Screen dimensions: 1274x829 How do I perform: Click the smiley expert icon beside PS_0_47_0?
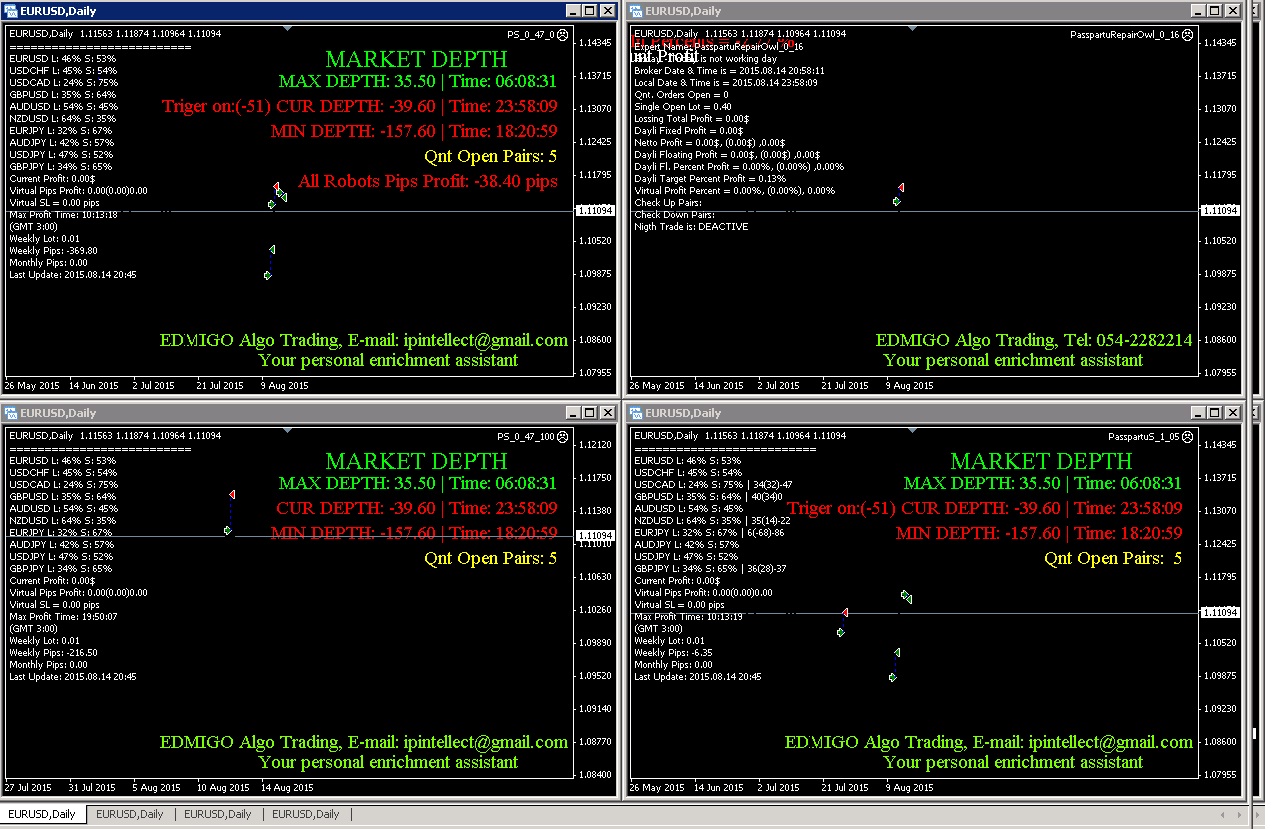[562, 34]
